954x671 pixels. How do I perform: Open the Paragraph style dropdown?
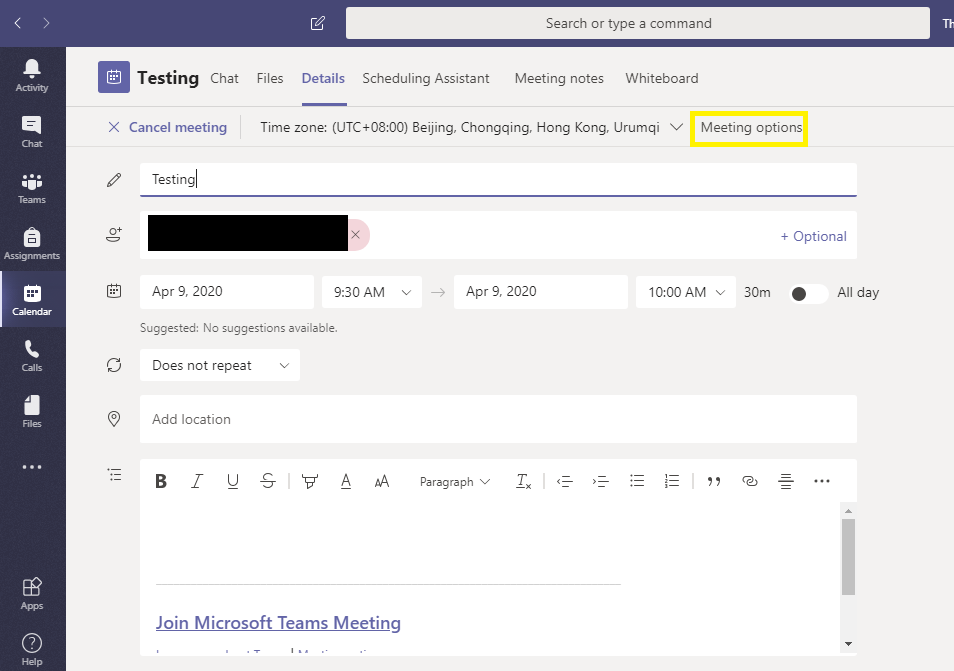pos(454,482)
